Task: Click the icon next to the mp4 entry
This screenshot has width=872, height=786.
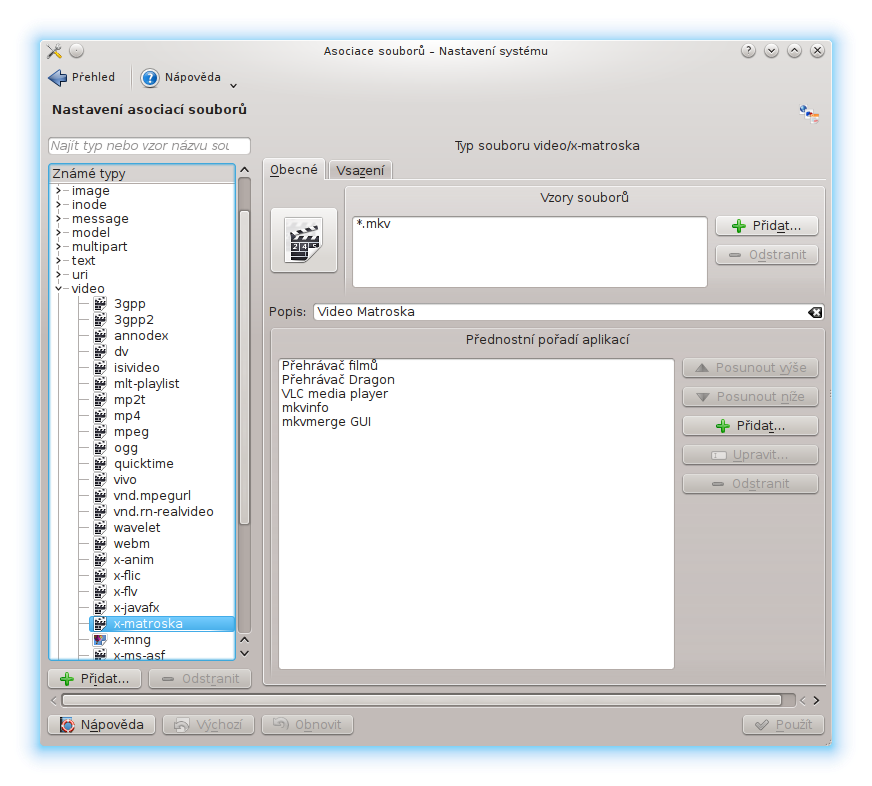Action: tap(100, 416)
